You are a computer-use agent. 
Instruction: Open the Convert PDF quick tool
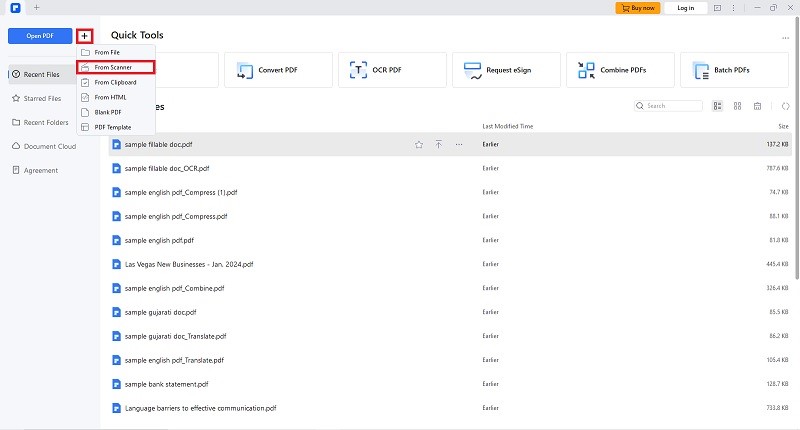pyautogui.click(x=278, y=70)
